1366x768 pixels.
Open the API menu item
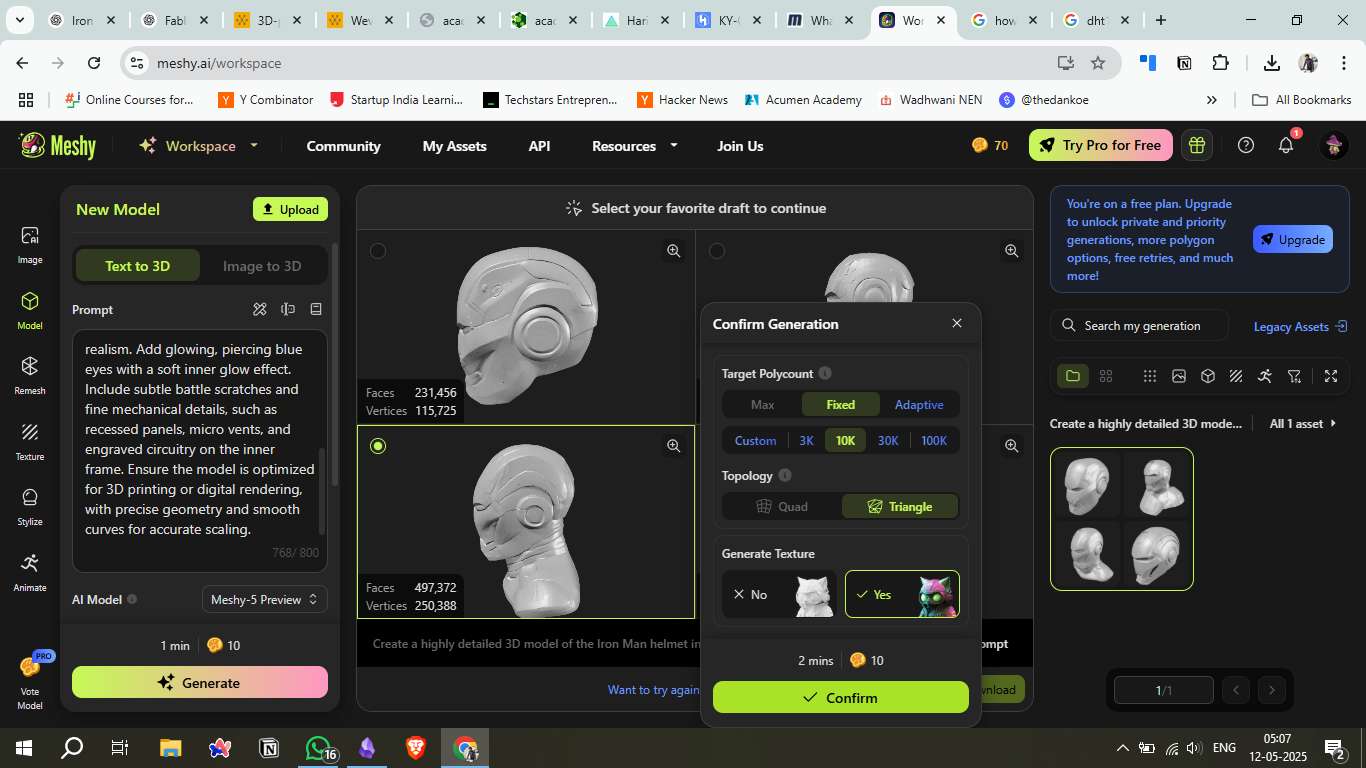click(539, 145)
